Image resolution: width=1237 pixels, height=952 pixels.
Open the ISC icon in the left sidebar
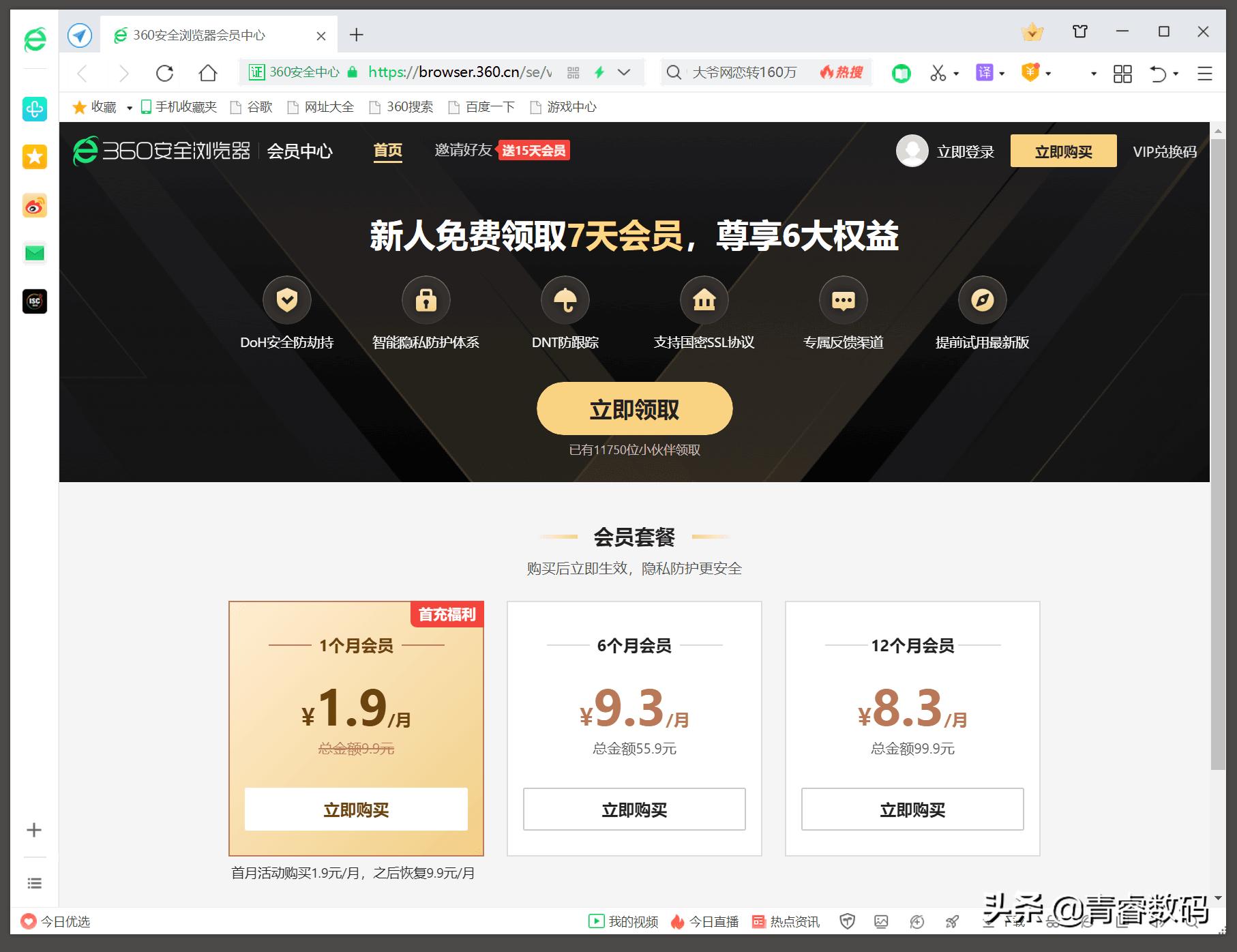point(34,301)
